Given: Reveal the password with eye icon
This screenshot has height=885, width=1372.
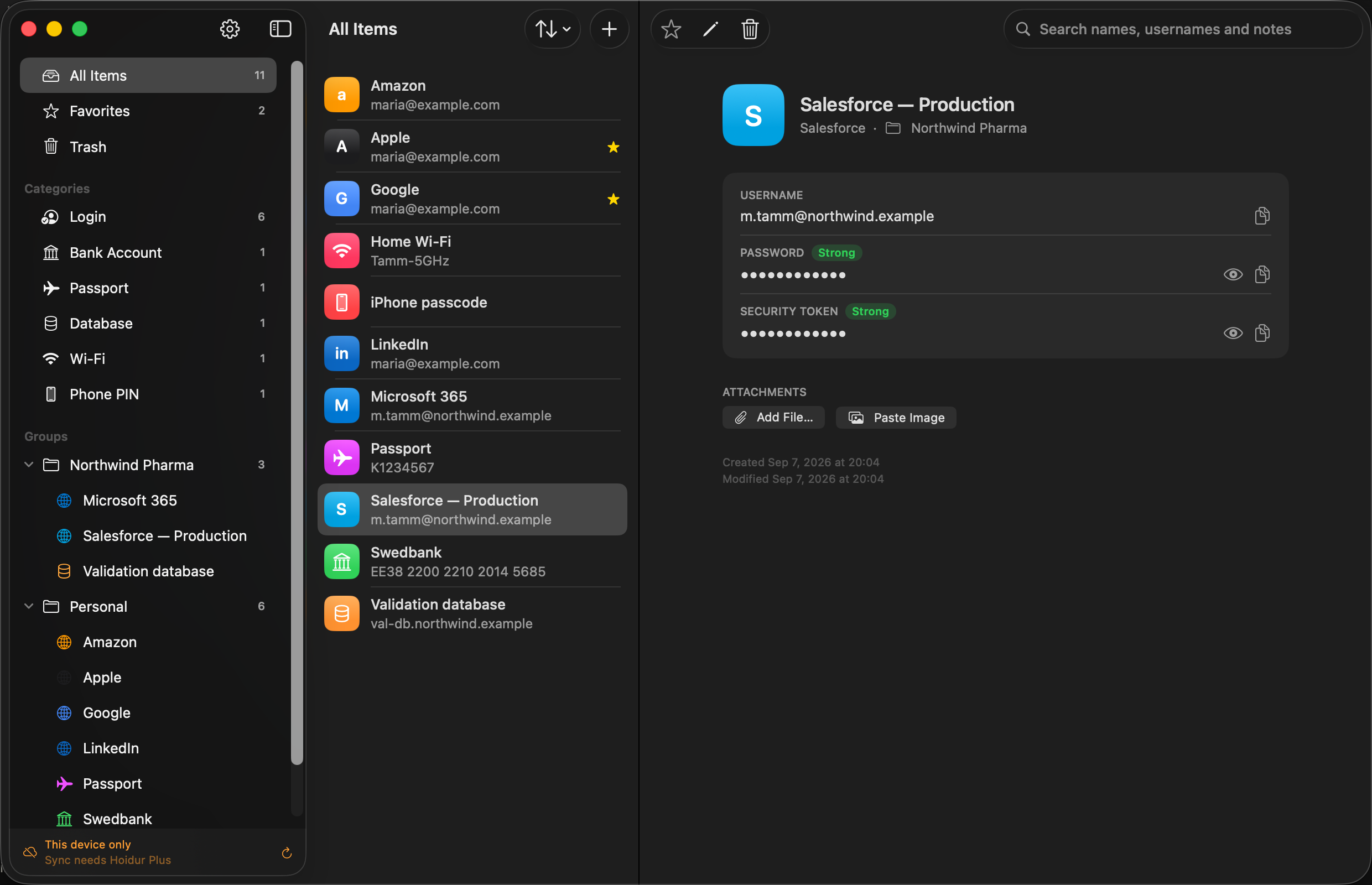Looking at the screenshot, I should 1233,275.
